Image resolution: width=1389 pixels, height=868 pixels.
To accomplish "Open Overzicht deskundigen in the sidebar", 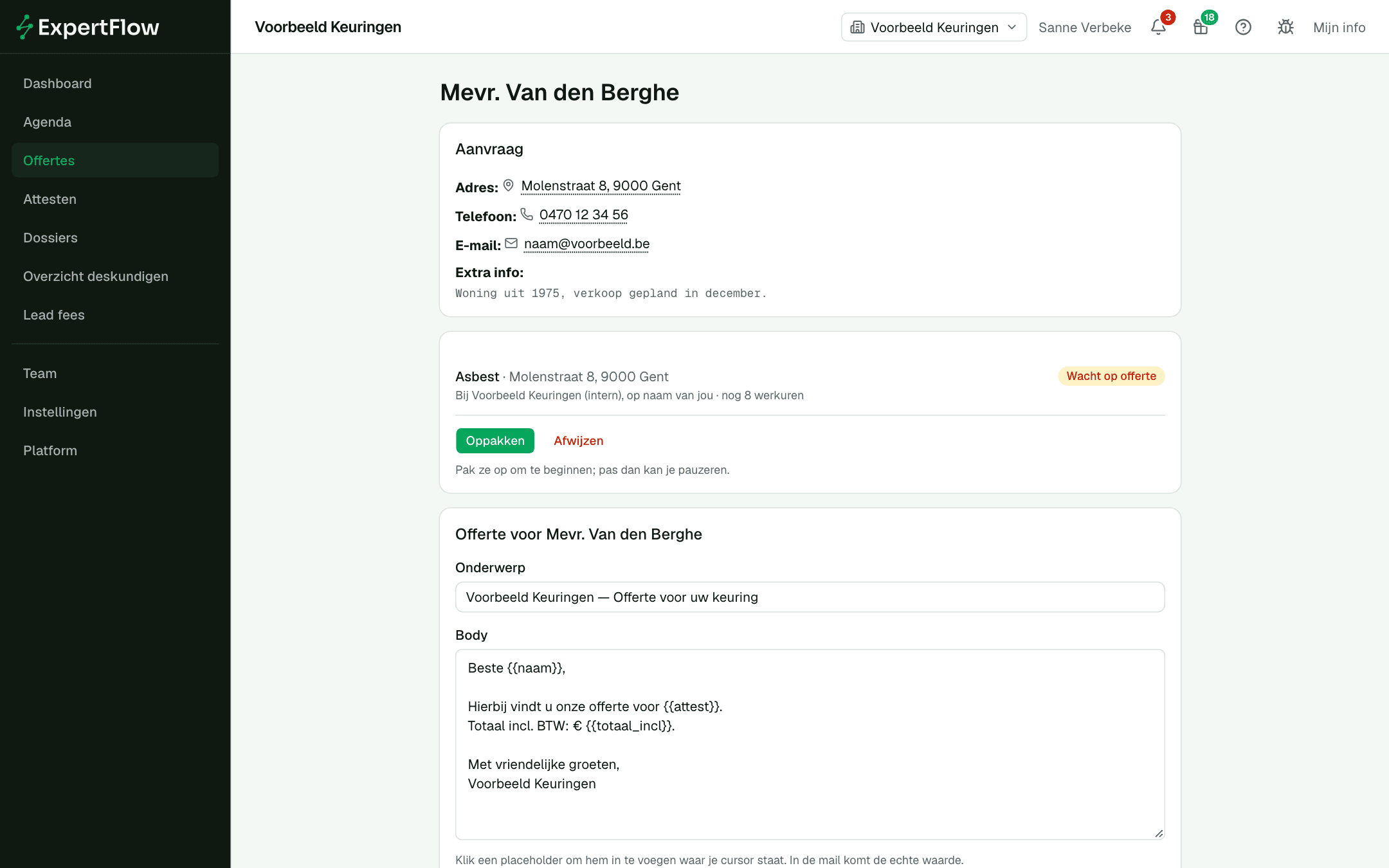I will click(x=115, y=276).
